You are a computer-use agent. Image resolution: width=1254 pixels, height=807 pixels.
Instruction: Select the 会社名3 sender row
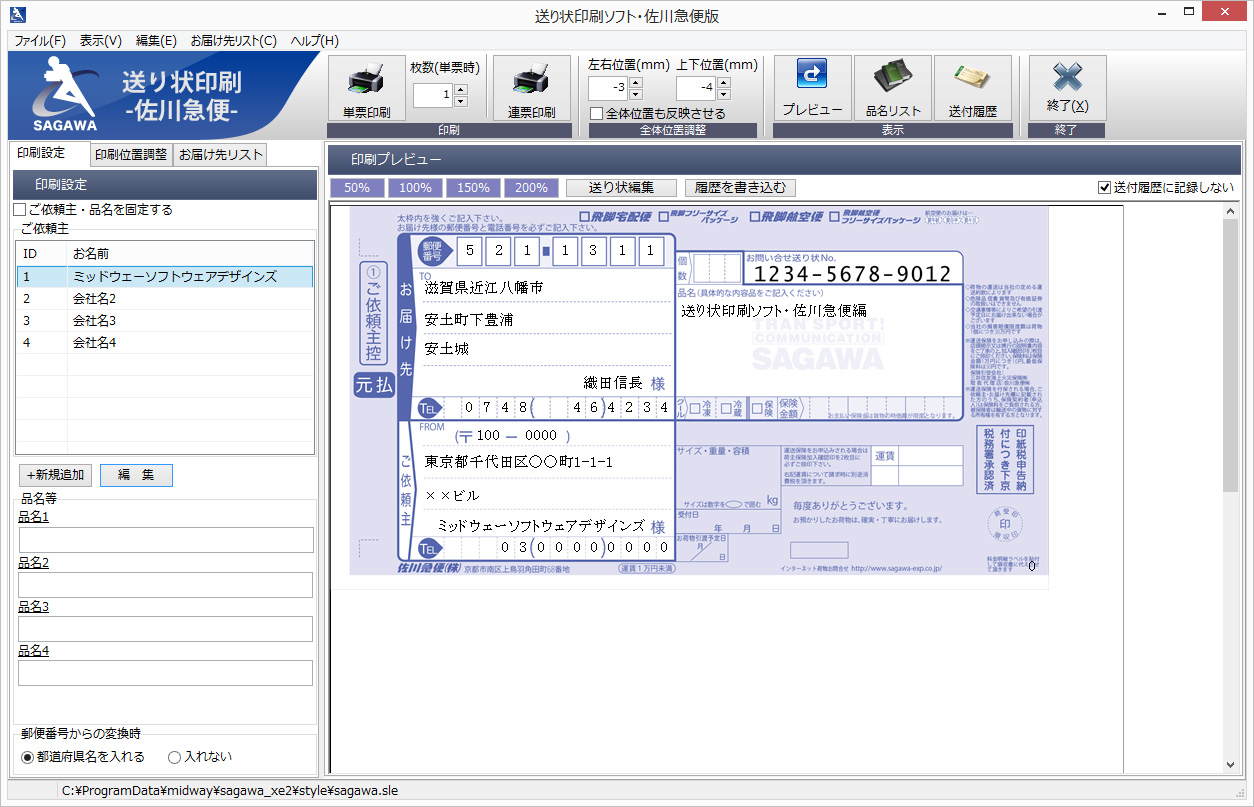coord(165,320)
